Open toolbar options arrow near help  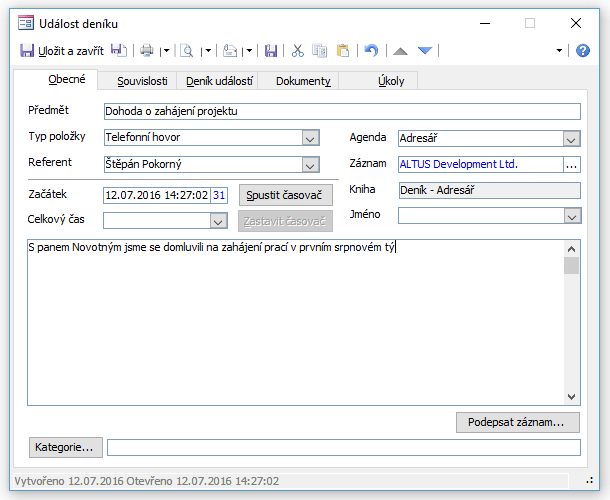[x=559, y=51]
